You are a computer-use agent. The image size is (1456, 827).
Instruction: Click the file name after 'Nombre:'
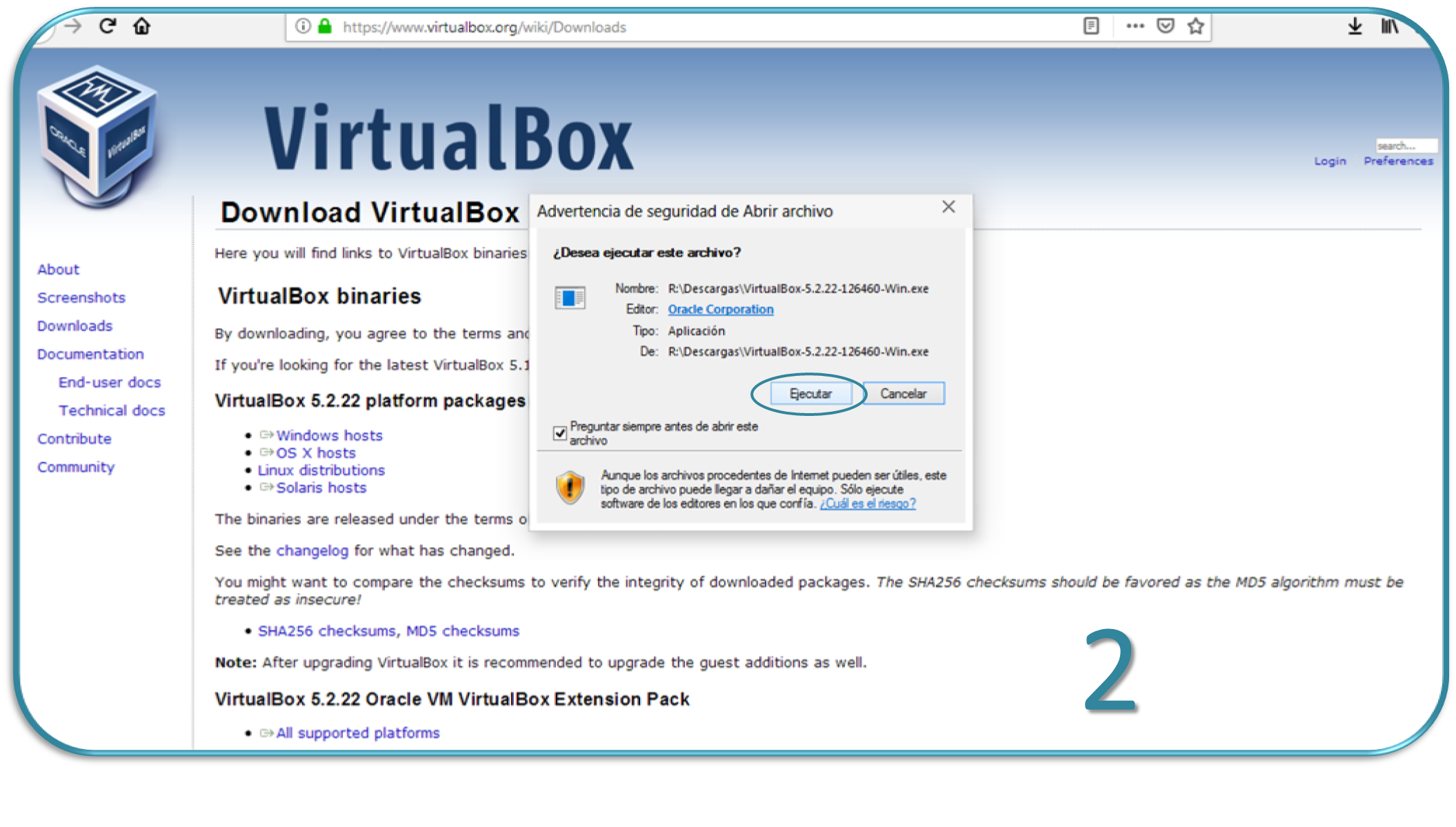pyautogui.click(x=798, y=289)
